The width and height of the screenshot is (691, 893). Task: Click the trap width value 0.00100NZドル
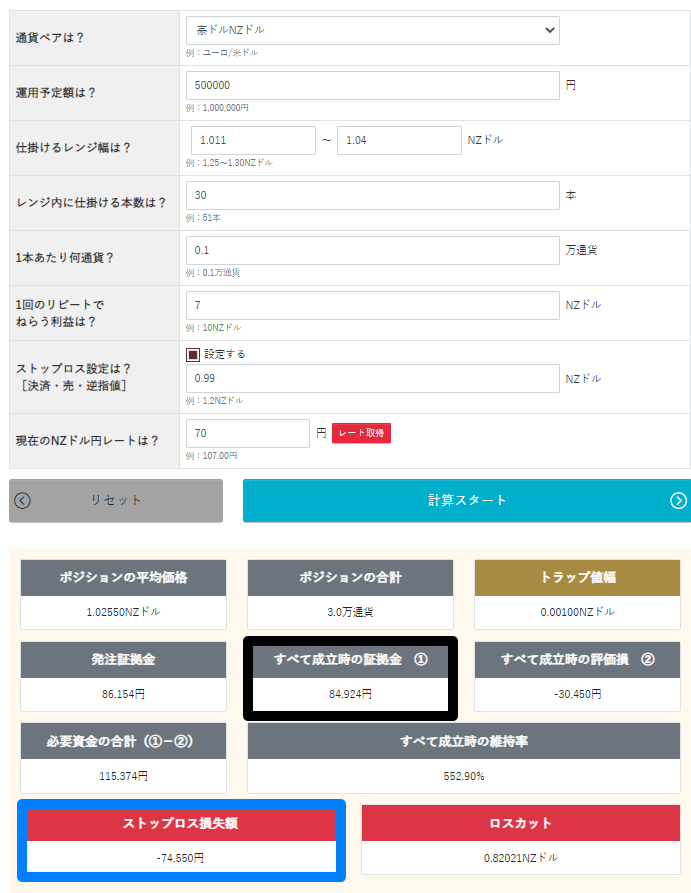[x=577, y=612]
